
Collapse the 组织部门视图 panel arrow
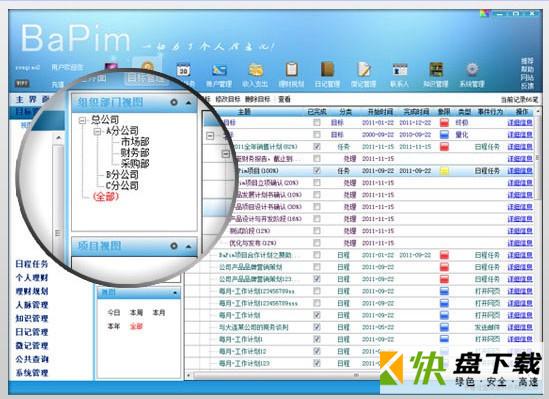[189, 103]
